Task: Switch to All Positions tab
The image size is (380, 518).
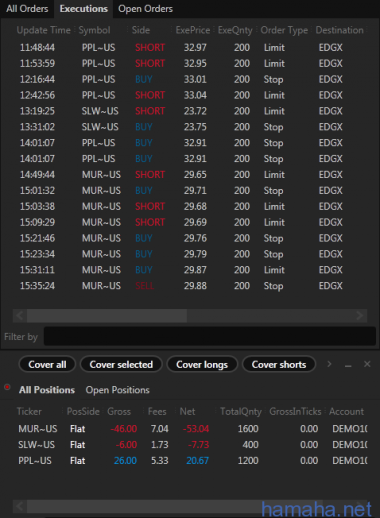Action: coord(47,390)
